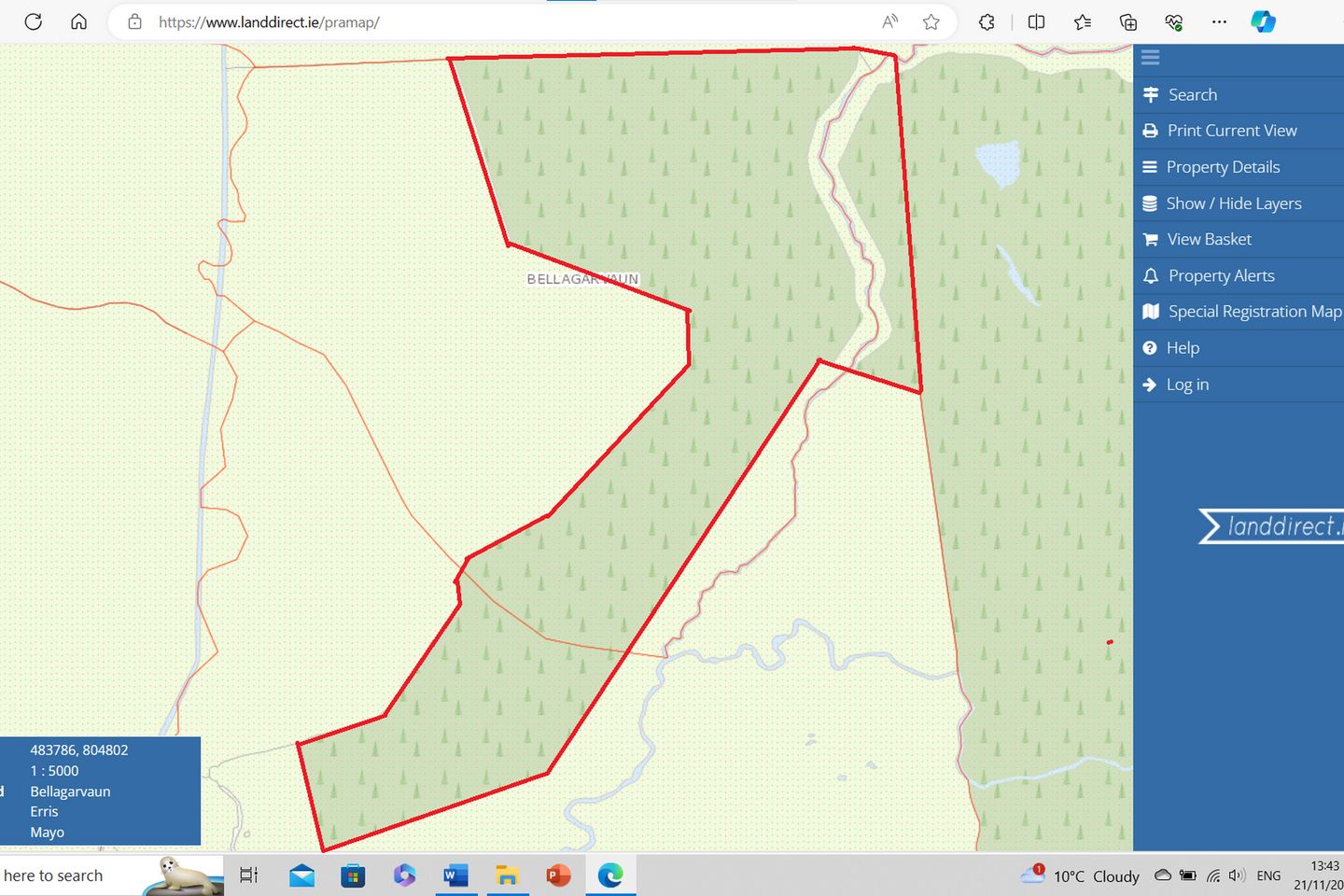Open the Special Registration Map
Screen dimensions: 1344x896
pyautogui.click(x=1253, y=312)
